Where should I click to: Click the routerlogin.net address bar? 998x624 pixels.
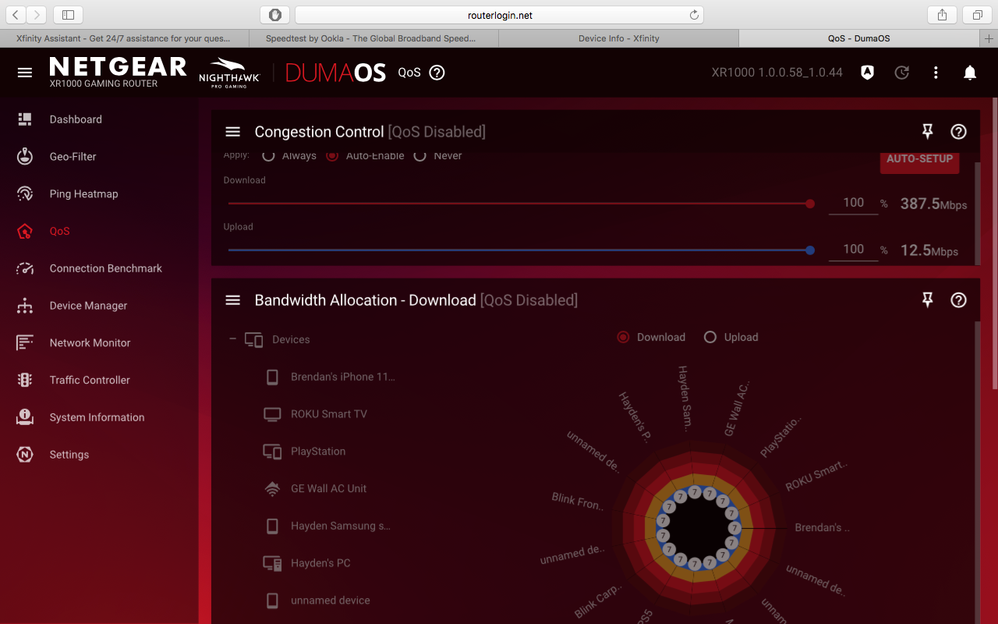[500, 15]
